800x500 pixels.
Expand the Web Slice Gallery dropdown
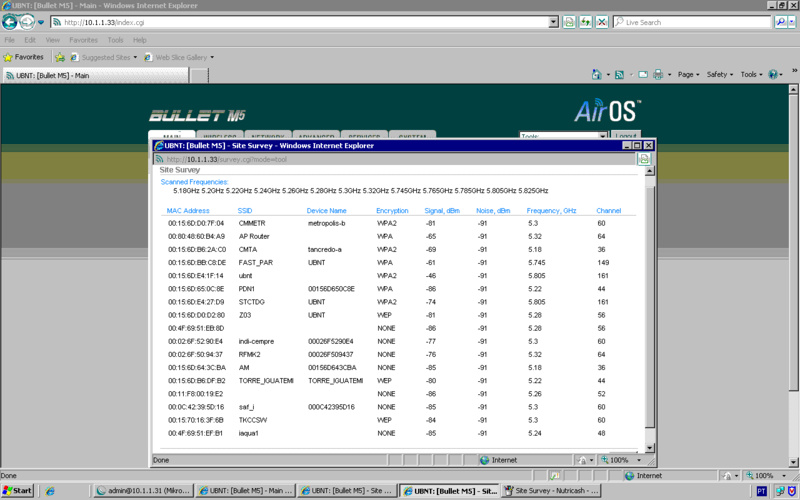coord(212,57)
